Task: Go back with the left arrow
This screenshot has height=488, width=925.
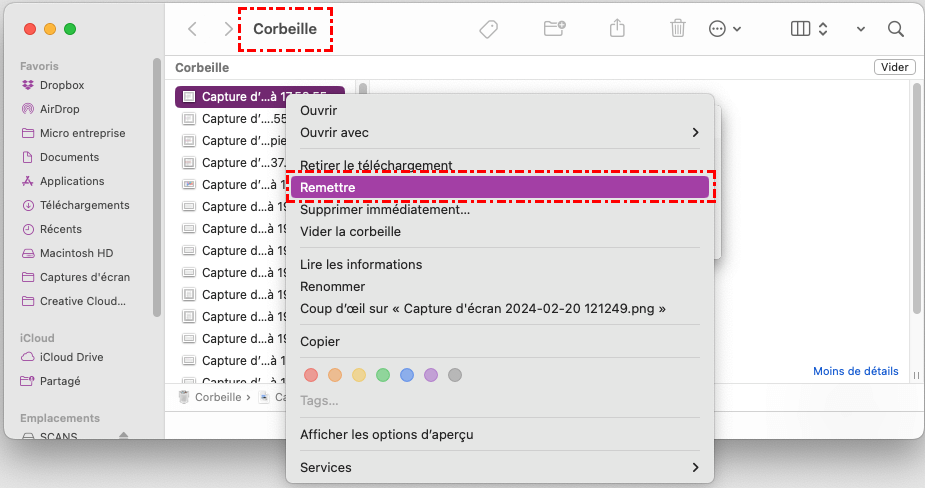Action: point(193,29)
